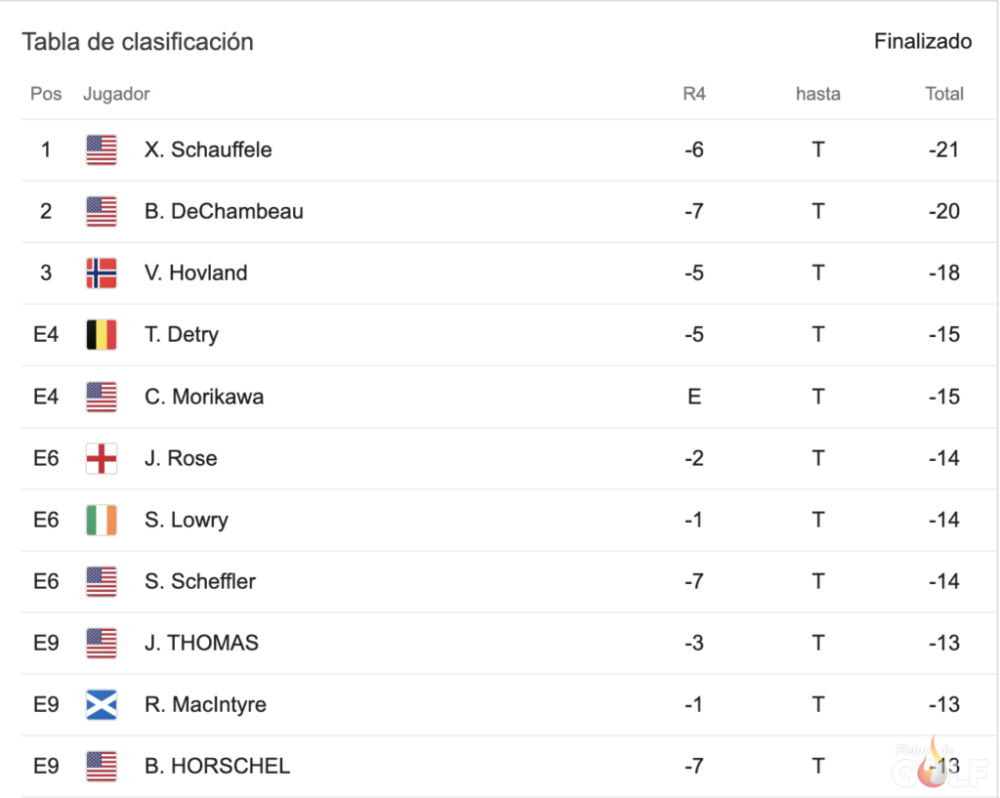Select the Jugador column header

(116, 94)
